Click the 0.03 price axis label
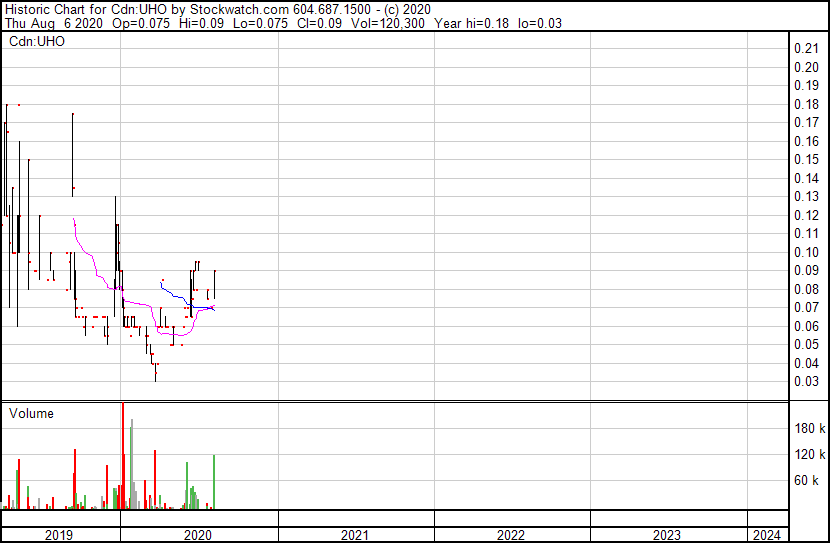Screen dimensions: 830x543 point(805,381)
